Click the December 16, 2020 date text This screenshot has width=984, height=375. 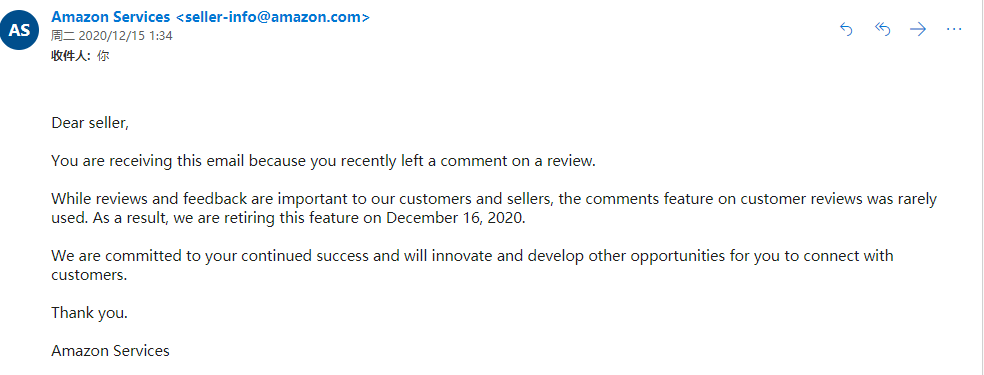click(x=454, y=218)
